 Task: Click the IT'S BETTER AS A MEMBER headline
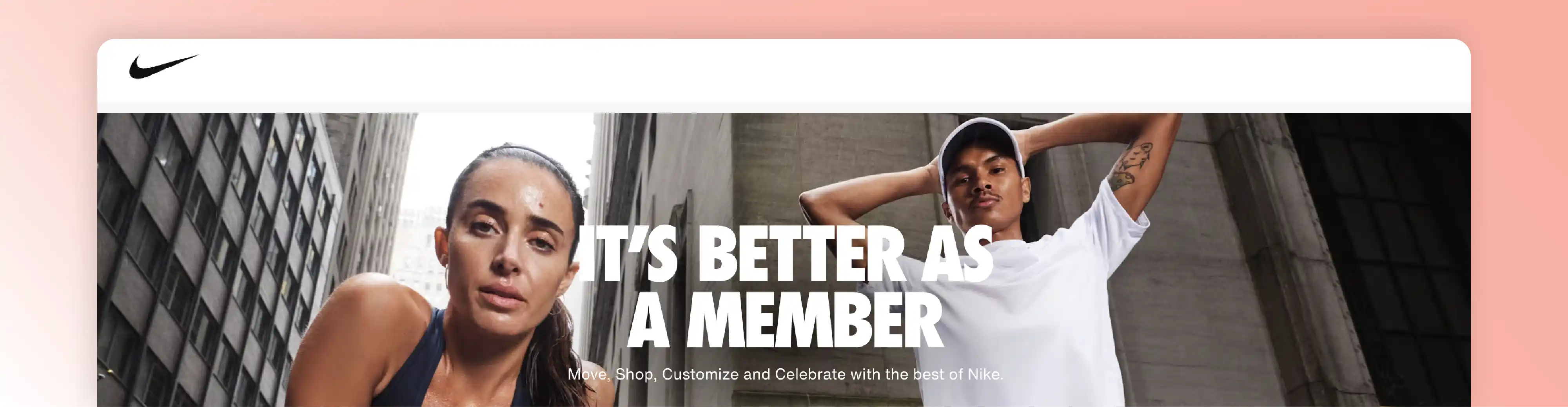click(x=785, y=287)
